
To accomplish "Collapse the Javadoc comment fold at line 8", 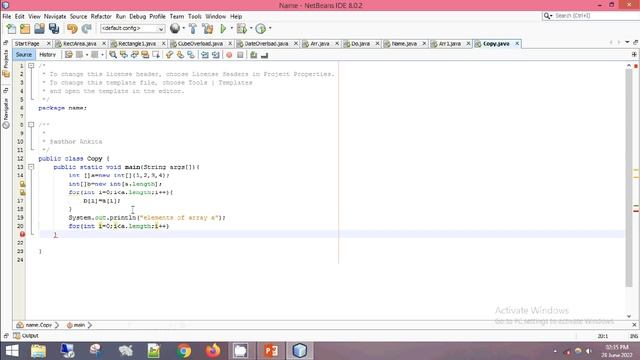I will pyautogui.click(x=31, y=124).
